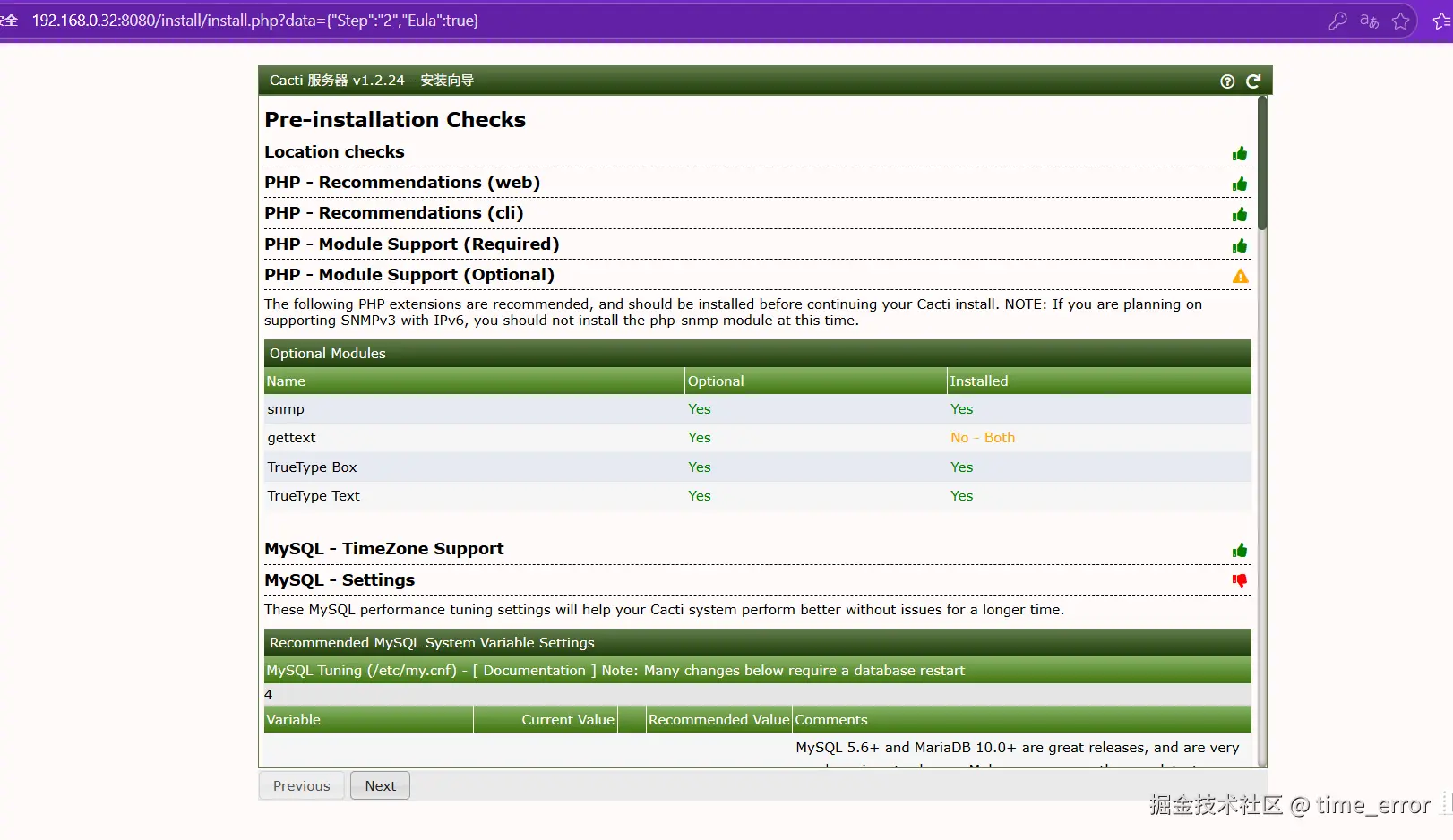The height and width of the screenshot is (840, 1453).
Task: Click thumbs-up icon for PHP Recommendations (web)
Action: pos(1240,184)
